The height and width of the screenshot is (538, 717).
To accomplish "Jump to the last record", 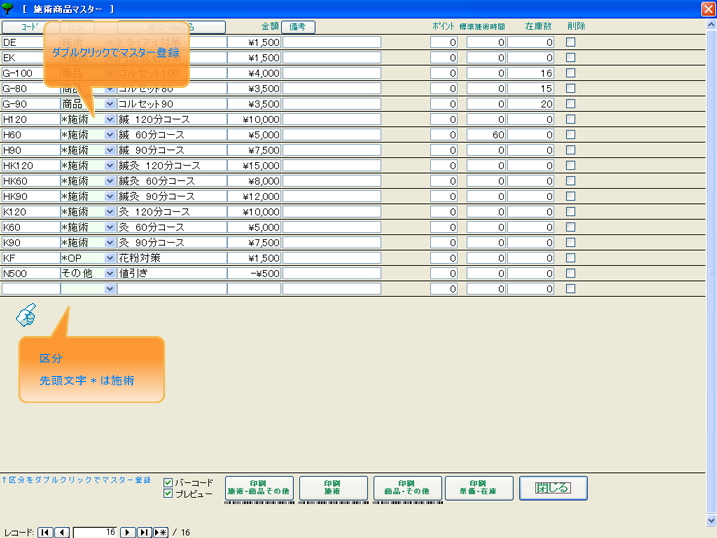I will point(144,532).
